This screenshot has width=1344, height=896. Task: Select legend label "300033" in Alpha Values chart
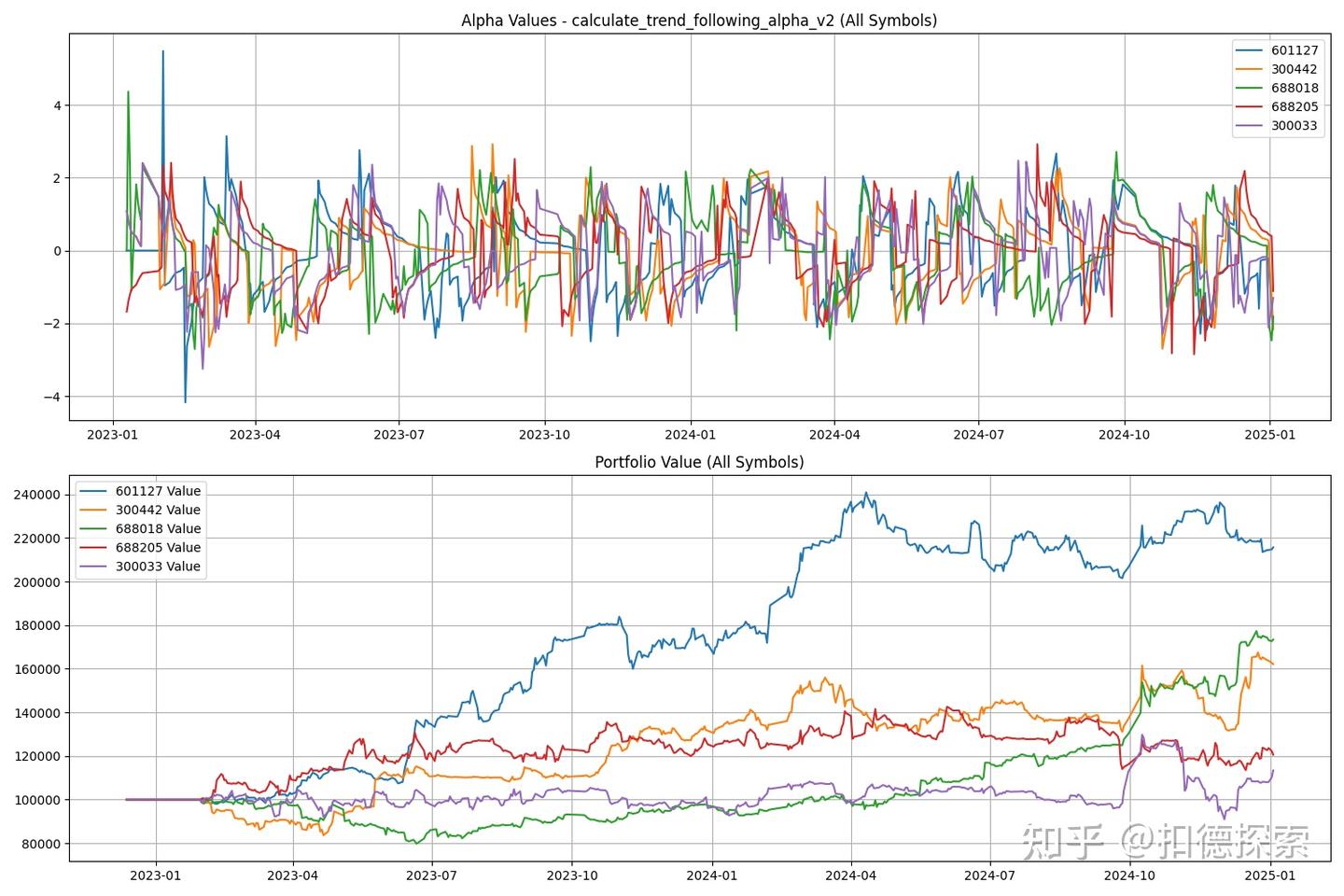click(1295, 125)
